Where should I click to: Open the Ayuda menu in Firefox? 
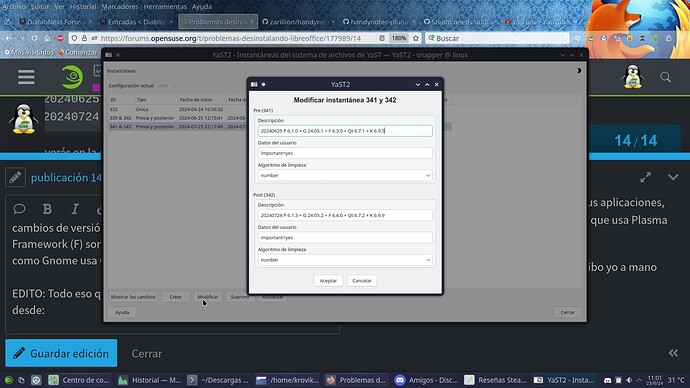202,7
